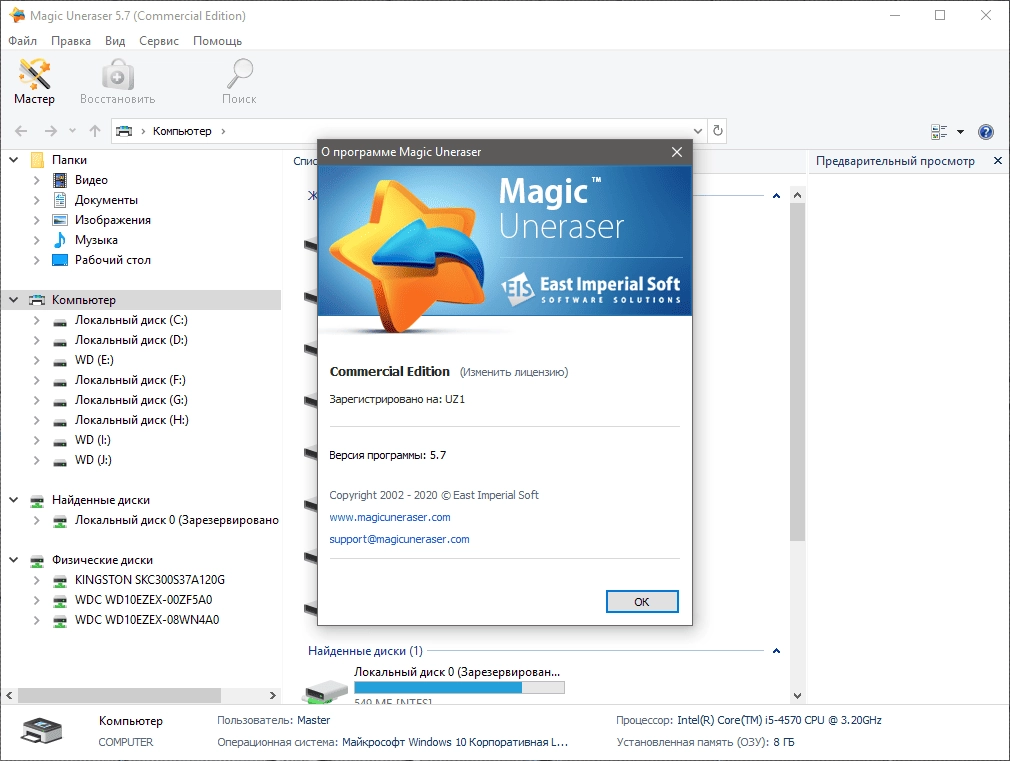Click support@magicuneraser.com email link

pyautogui.click(x=399, y=539)
